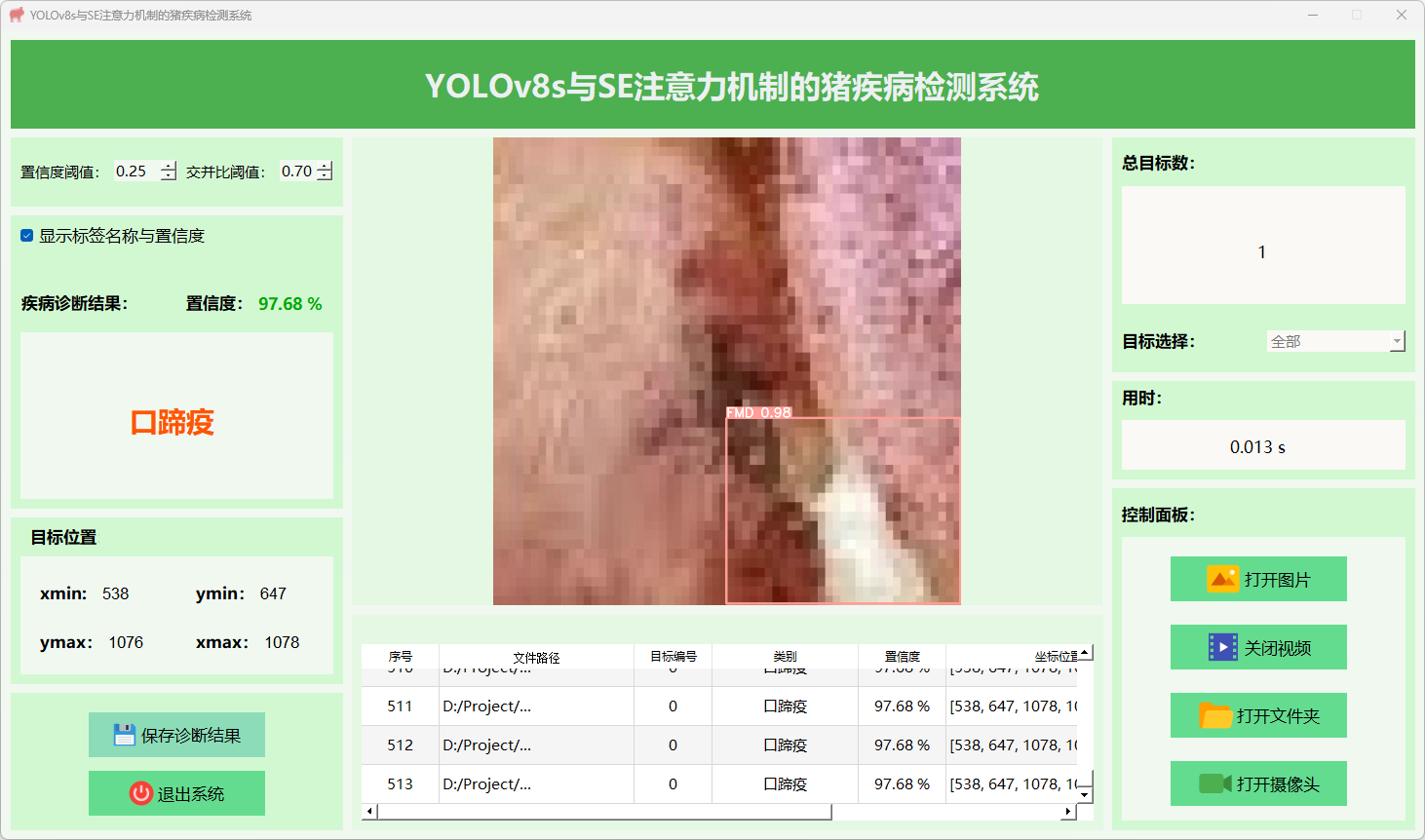The width and height of the screenshot is (1425, 840).
Task: Decrease the 置信度阈值 with its down arrow
Action: (169, 176)
